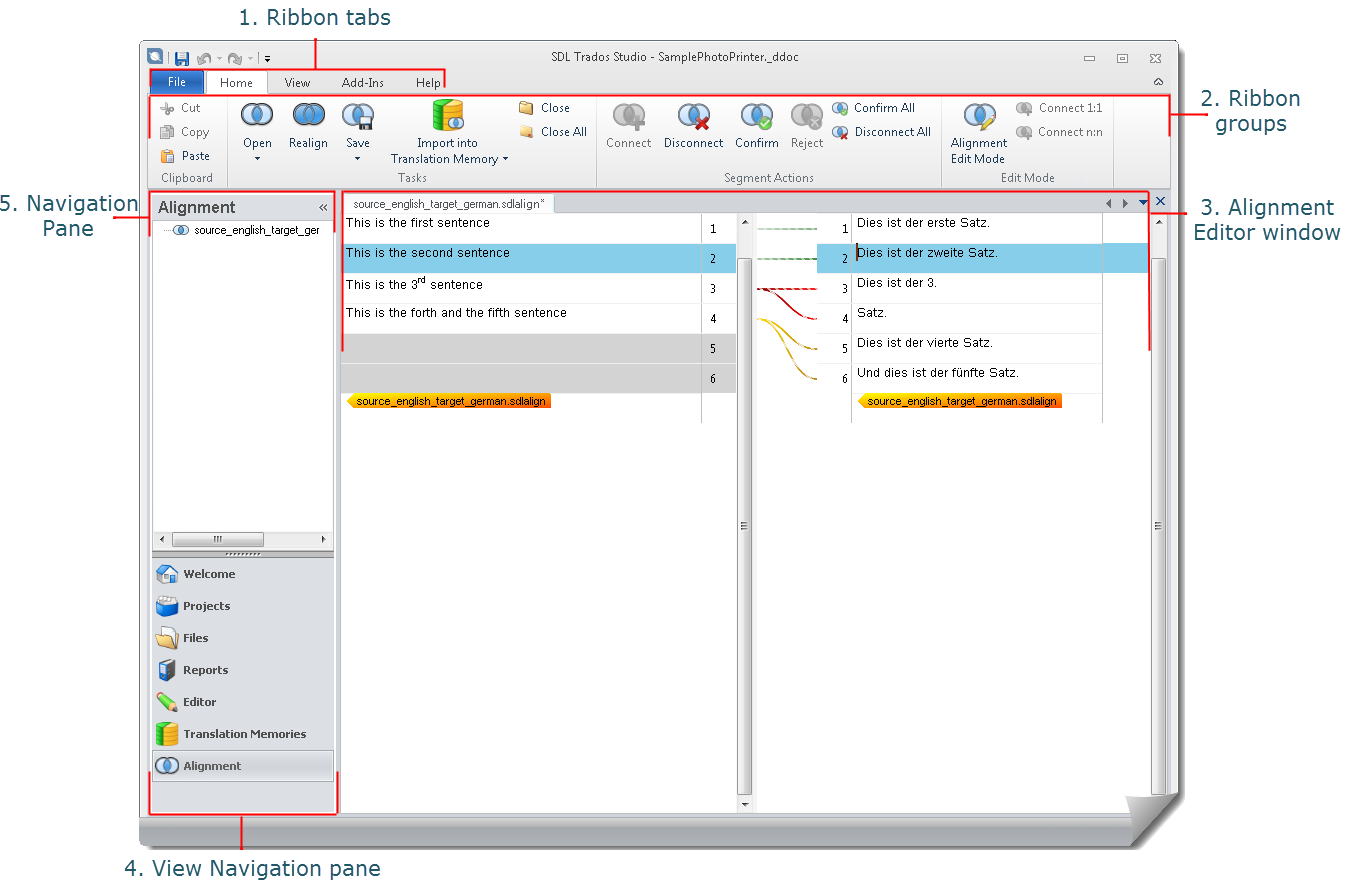The height and width of the screenshot is (881, 1345).
Task: Switch to the View ribbon tab
Action: click(x=297, y=83)
